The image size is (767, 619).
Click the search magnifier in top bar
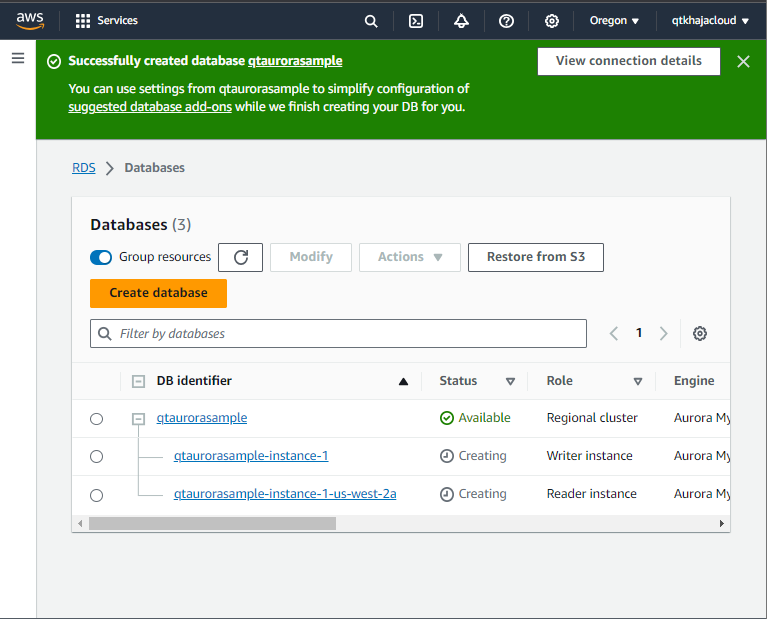point(371,21)
